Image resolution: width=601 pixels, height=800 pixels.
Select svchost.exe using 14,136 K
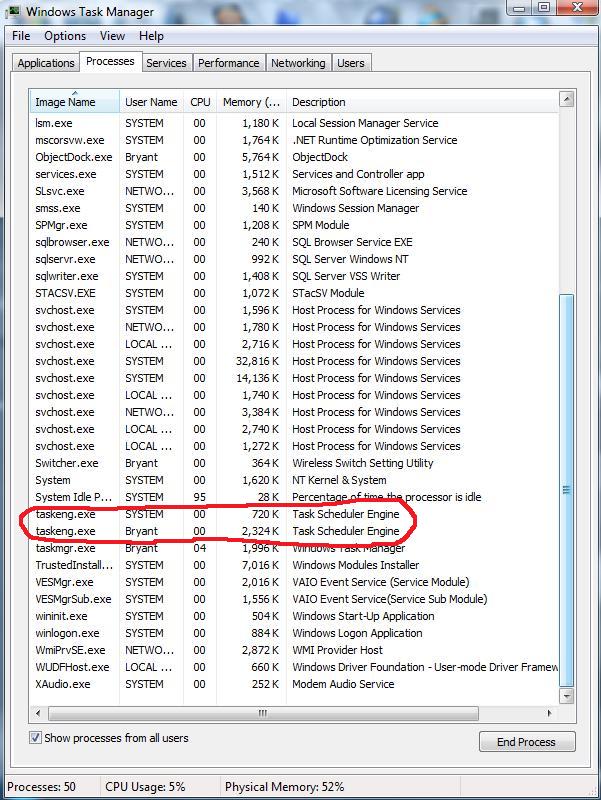click(294, 378)
